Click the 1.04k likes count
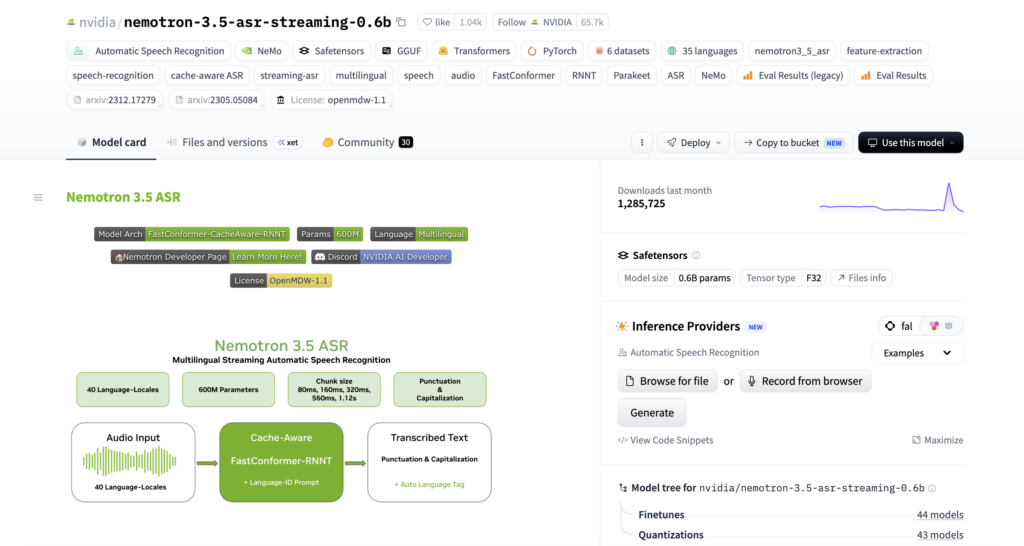Image resolution: width=1024 pixels, height=546 pixels. 470,22
